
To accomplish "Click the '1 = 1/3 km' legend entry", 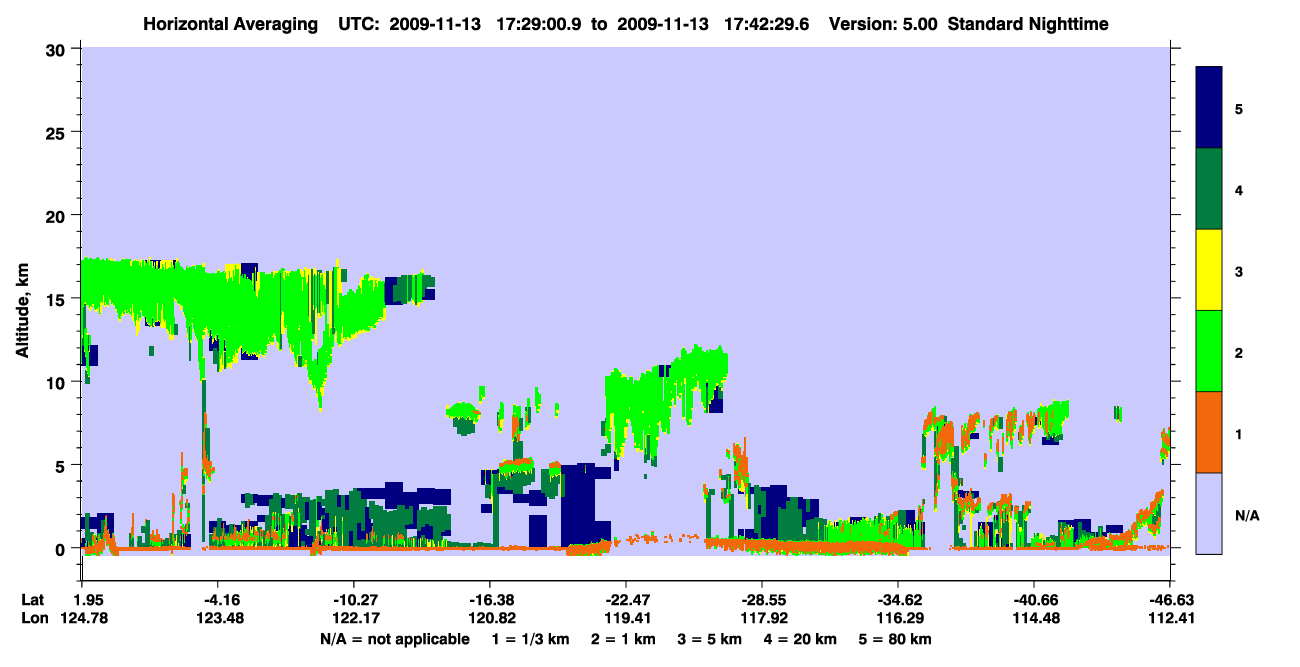I will click(529, 639).
